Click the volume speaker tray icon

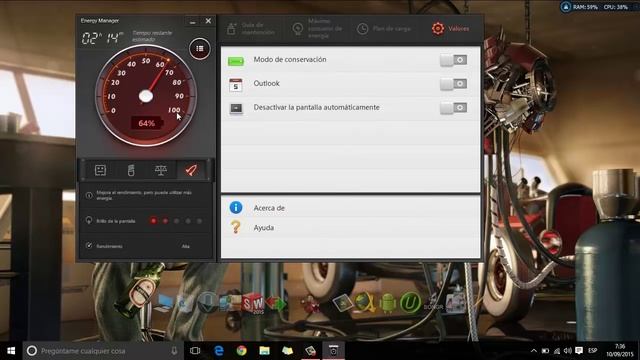point(568,351)
